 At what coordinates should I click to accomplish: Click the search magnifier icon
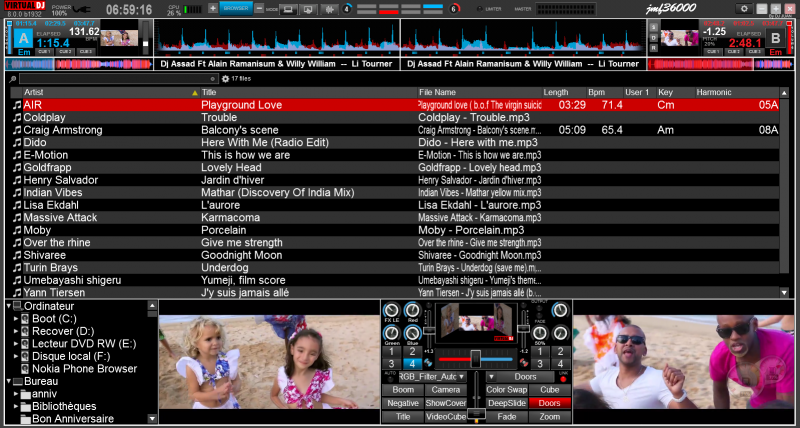[13, 78]
